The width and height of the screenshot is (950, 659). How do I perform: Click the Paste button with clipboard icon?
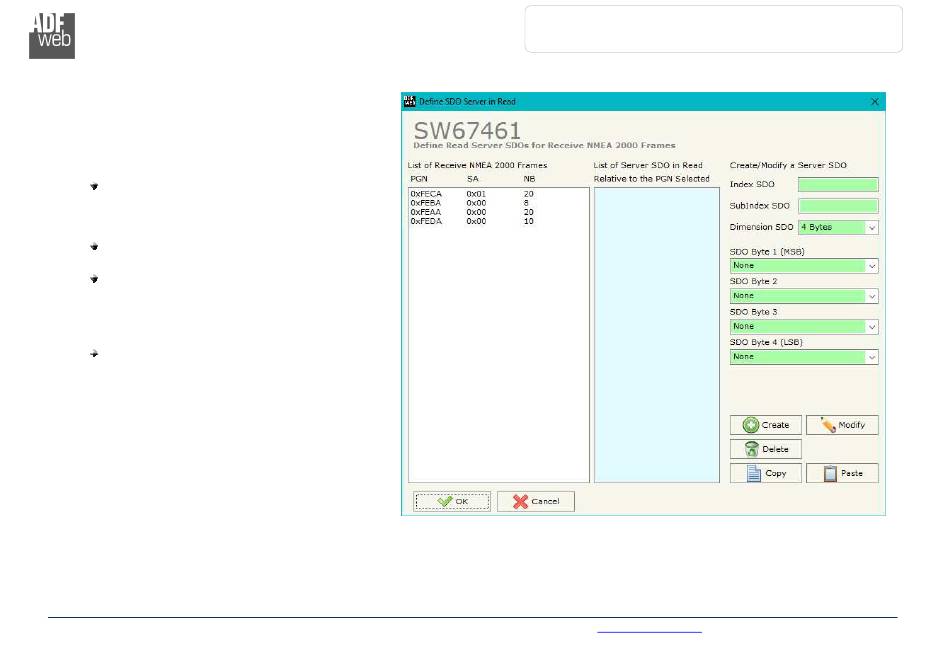842,473
